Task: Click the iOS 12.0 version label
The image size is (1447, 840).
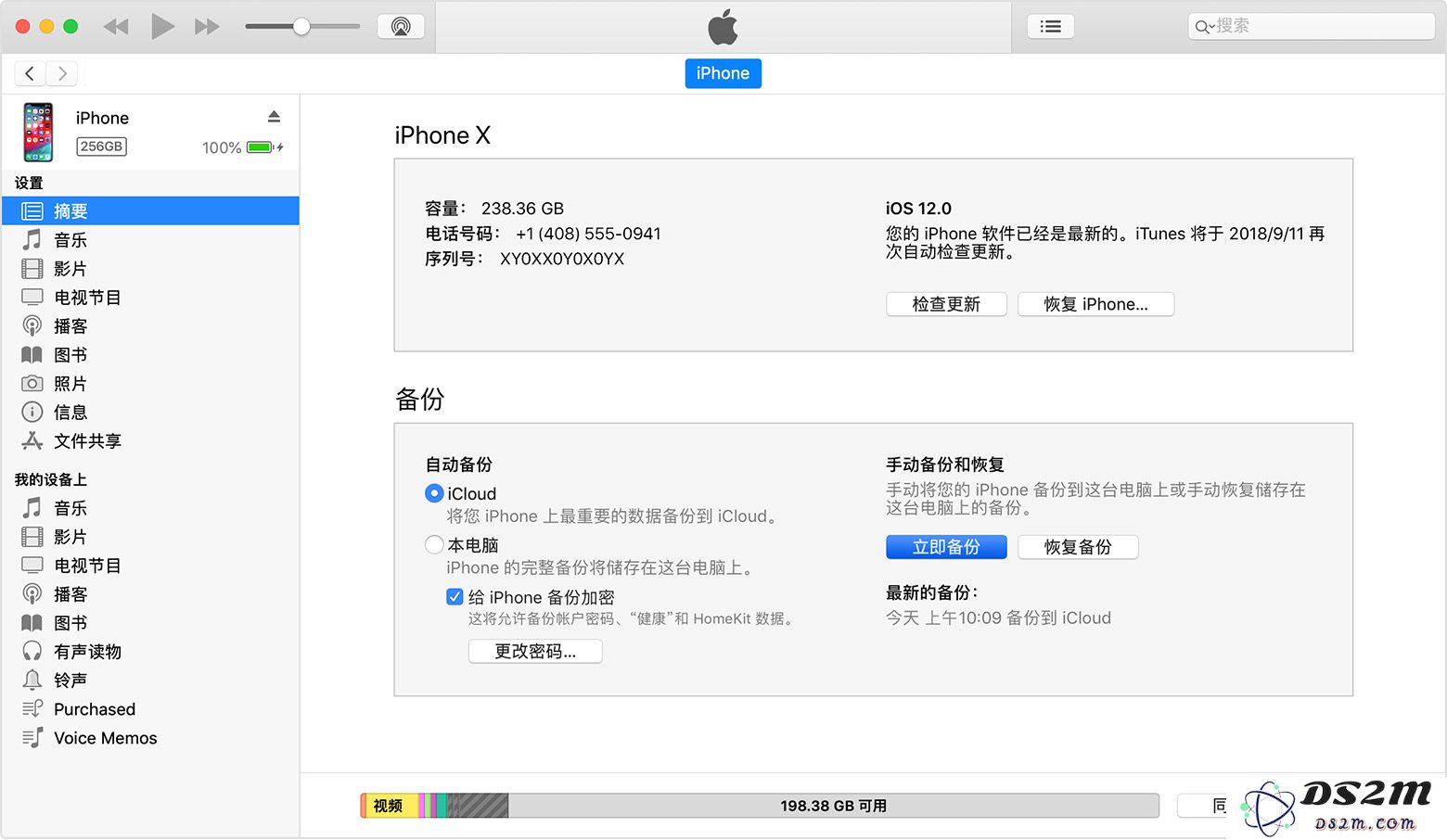Action: point(918,209)
